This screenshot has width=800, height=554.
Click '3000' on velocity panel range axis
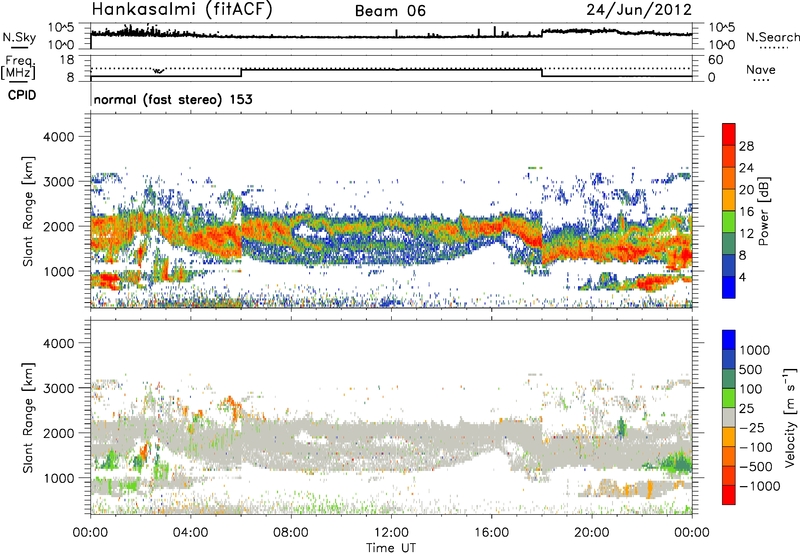(58, 388)
